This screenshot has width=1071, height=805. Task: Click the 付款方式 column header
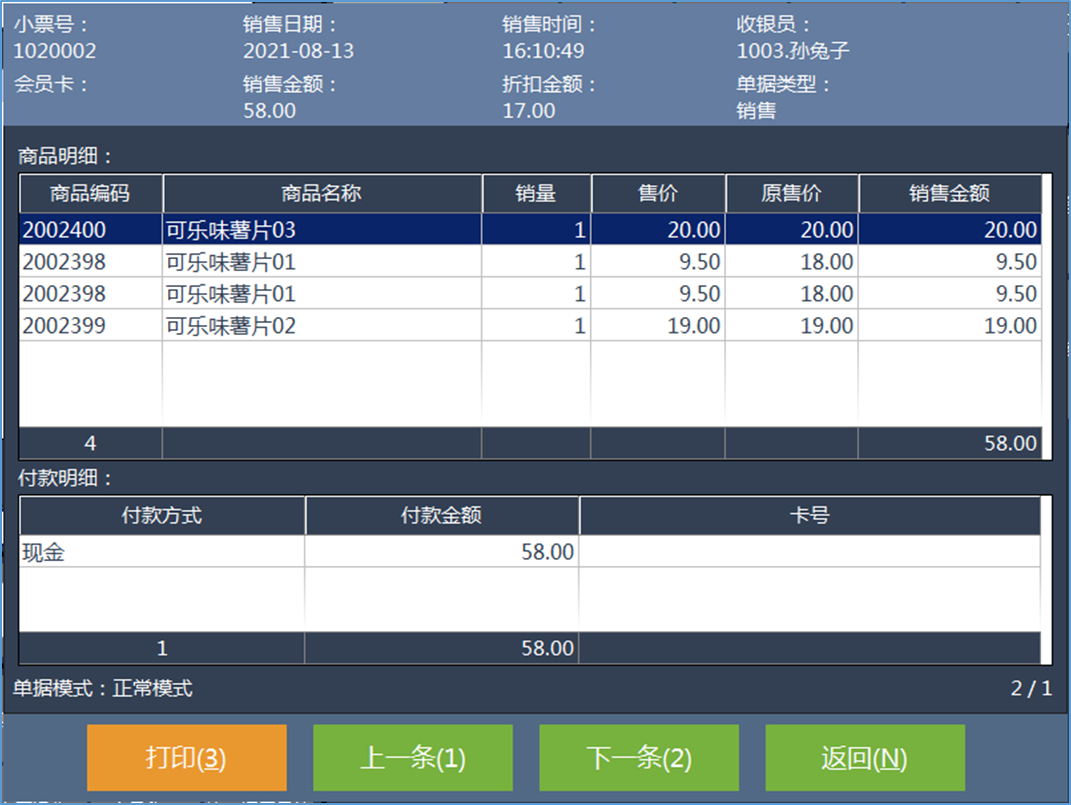(162, 516)
